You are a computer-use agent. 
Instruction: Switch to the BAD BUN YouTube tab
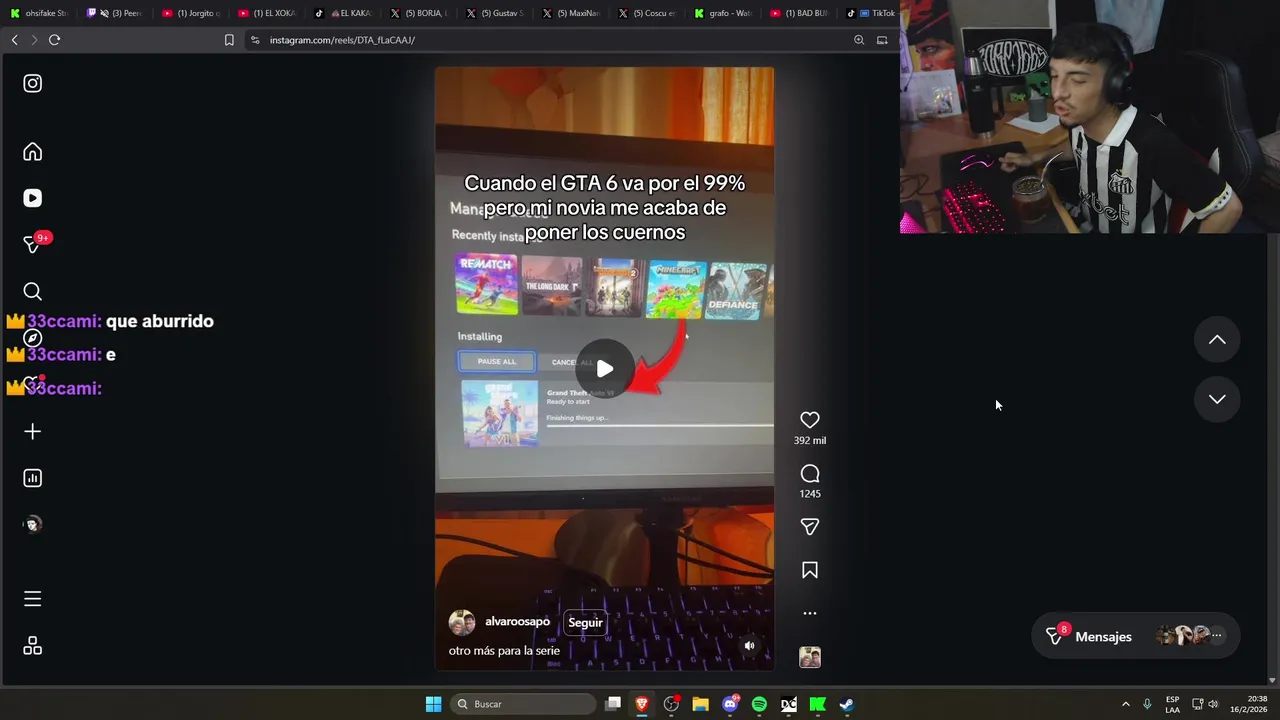tap(799, 13)
